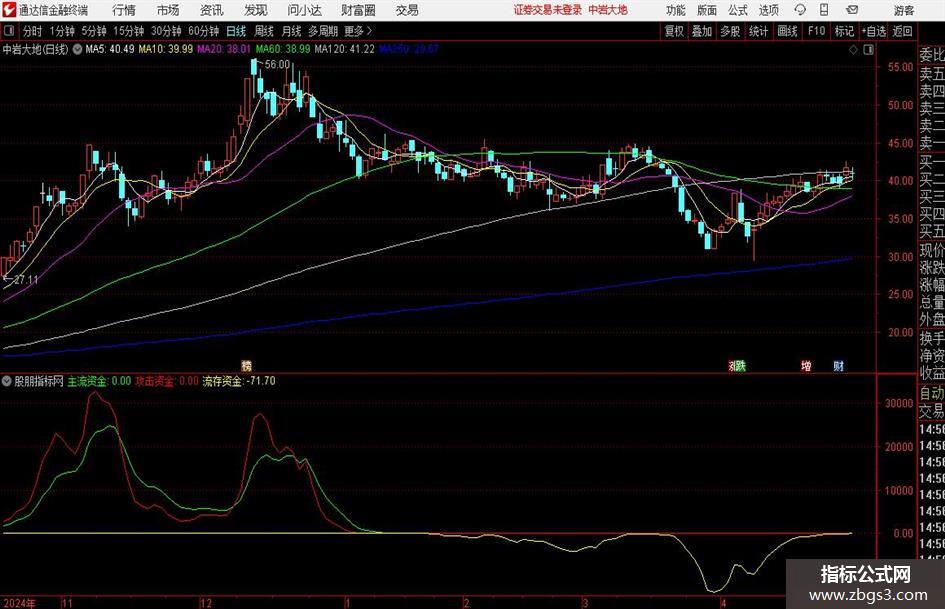Switch to 5分钟 period
Image resolution: width=945 pixels, height=609 pixels.
(93, 31)
